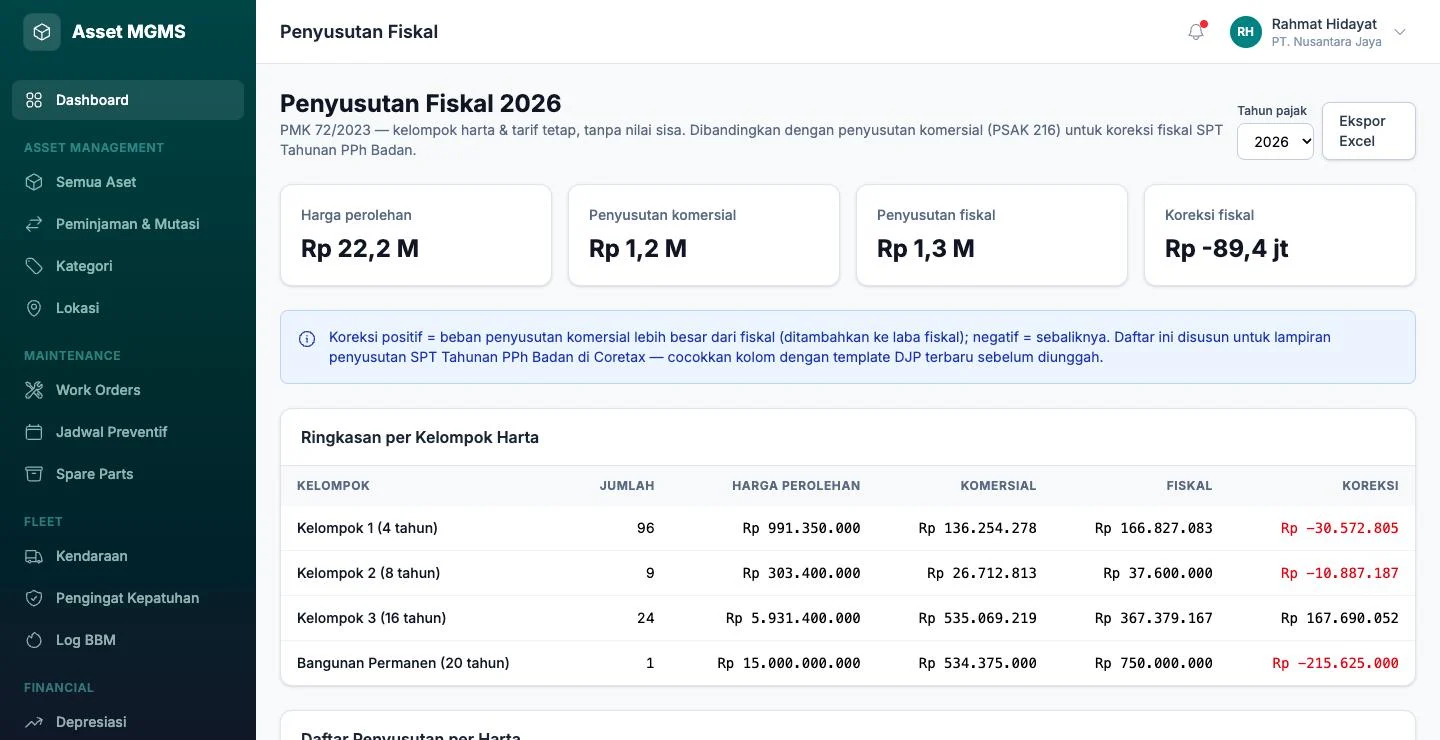Viewport: 1440px width, 740px height.
Task: Click the Kendaraan truck icon
Action: pyautogui.click(x=34, y=556)
